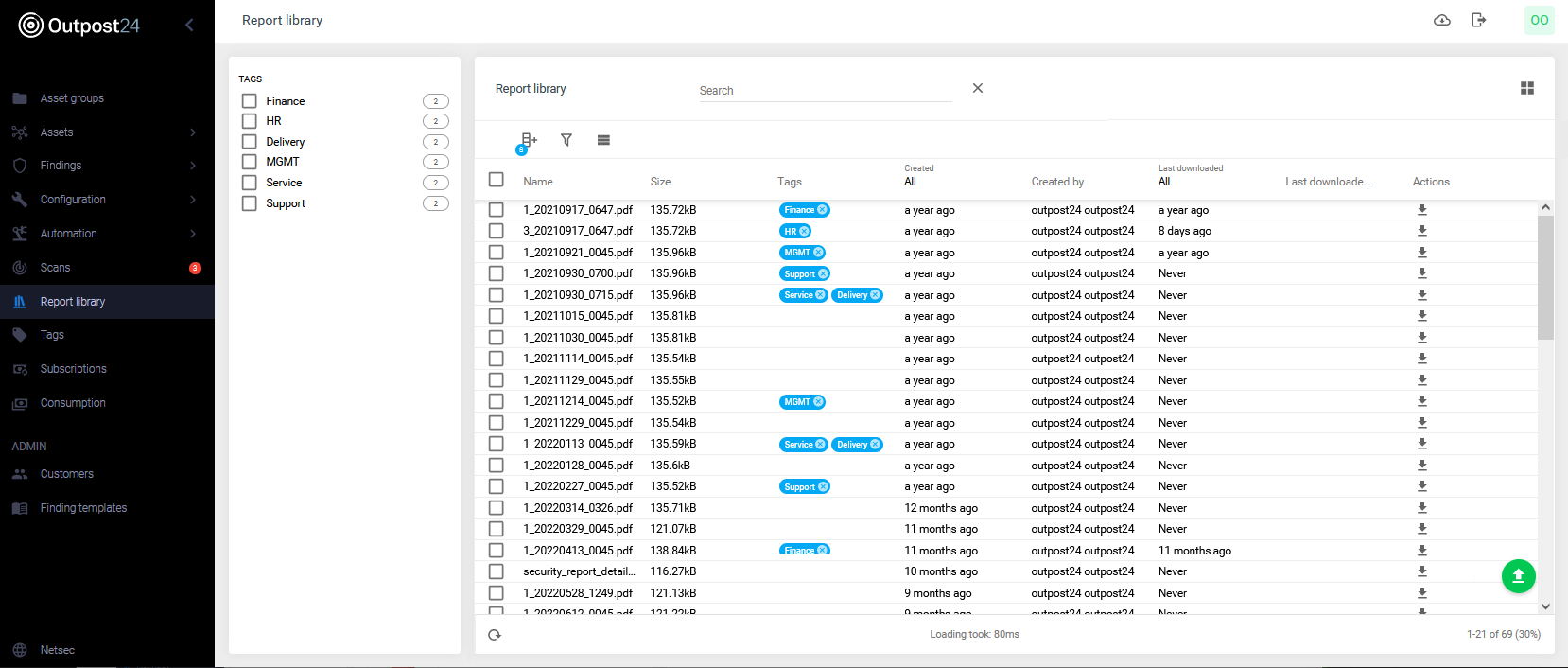Download the security_report_detail report
Viewport: 1568px width, 668px height.
[x=1422, y=571]
